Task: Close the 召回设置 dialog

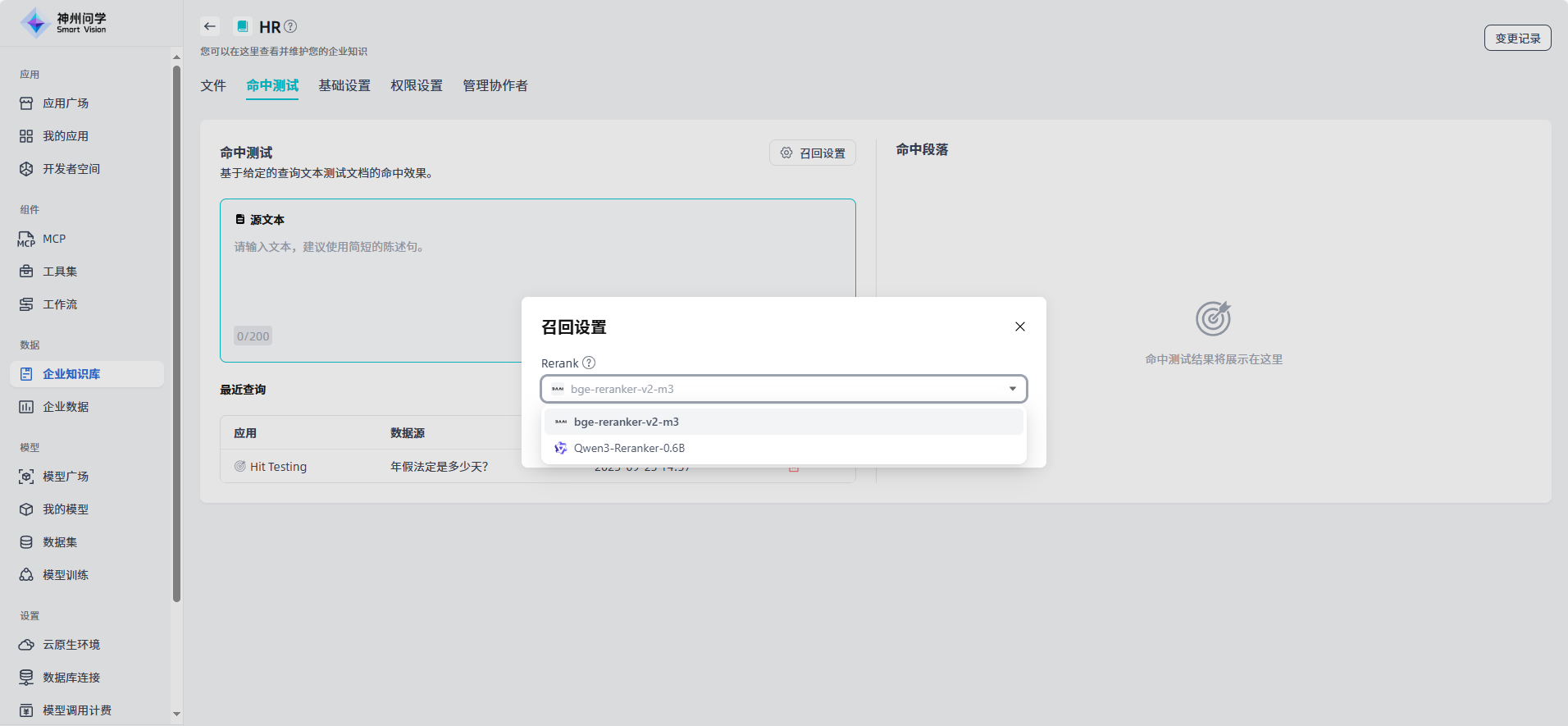Action: (1020, 326)
